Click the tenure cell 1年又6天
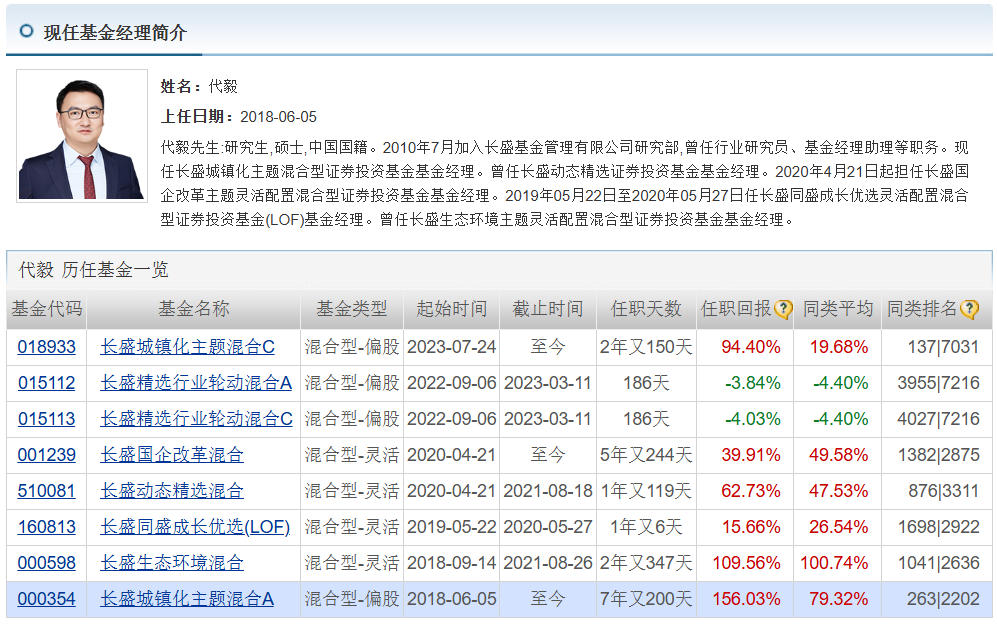The width and height of the screenshot is (997, 626). 646,527
